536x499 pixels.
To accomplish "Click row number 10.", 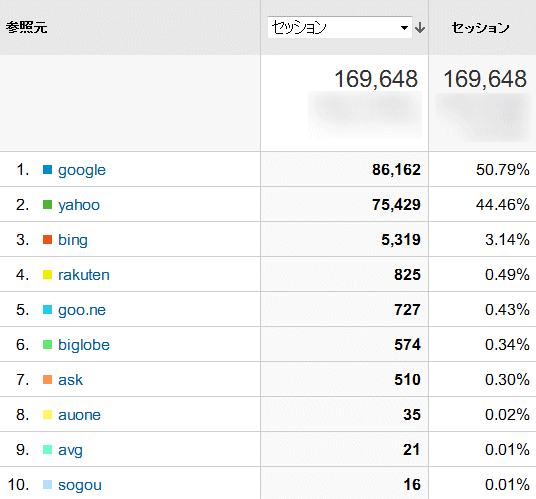I will (18, 485).
